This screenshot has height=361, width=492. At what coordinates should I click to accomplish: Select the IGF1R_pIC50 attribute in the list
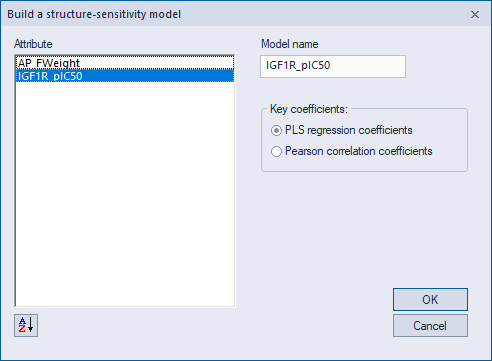125,76
